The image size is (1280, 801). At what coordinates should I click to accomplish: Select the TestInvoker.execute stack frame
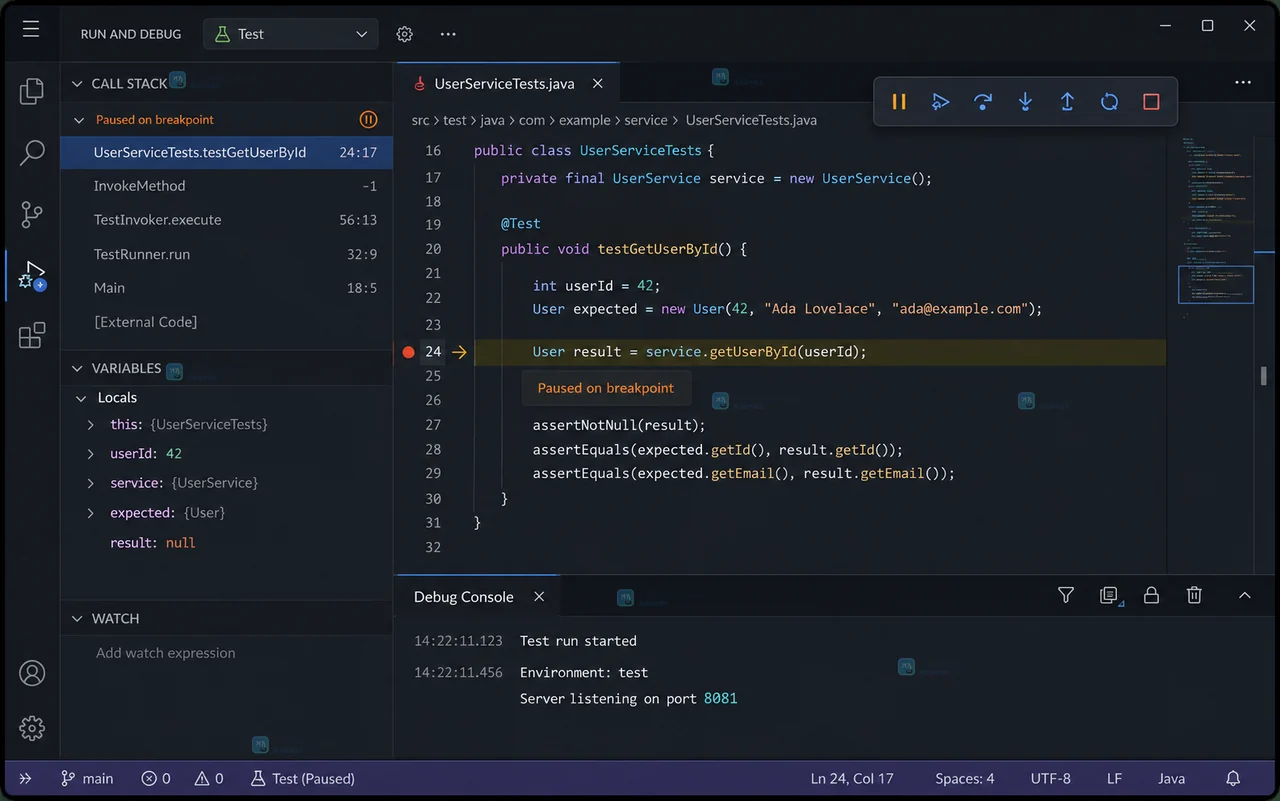point(227,220)
